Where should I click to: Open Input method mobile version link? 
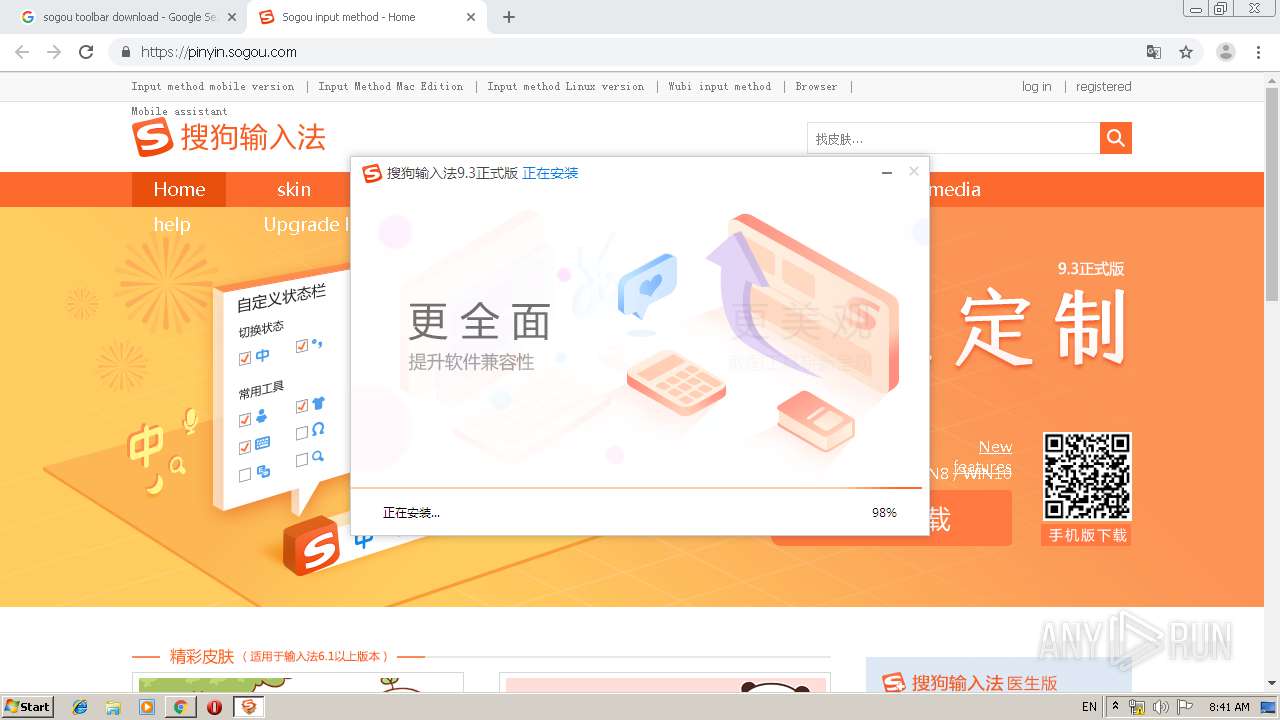coord(213,87)
